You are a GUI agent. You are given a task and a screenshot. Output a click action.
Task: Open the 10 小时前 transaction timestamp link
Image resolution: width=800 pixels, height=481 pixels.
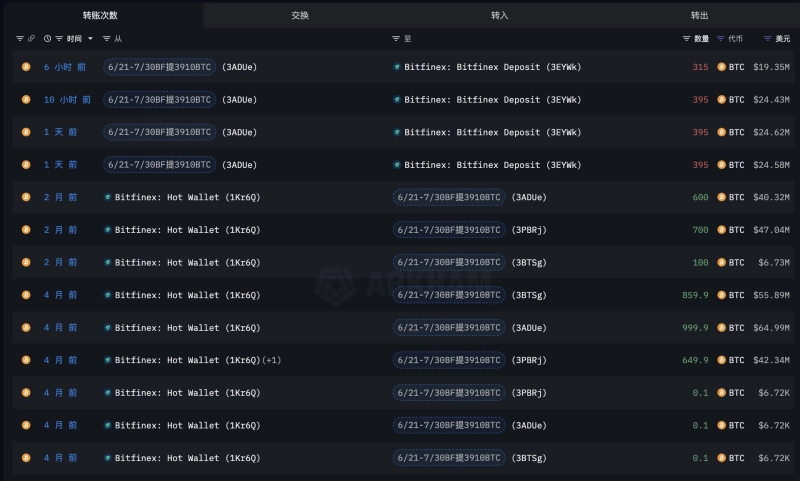pos(67,100)
